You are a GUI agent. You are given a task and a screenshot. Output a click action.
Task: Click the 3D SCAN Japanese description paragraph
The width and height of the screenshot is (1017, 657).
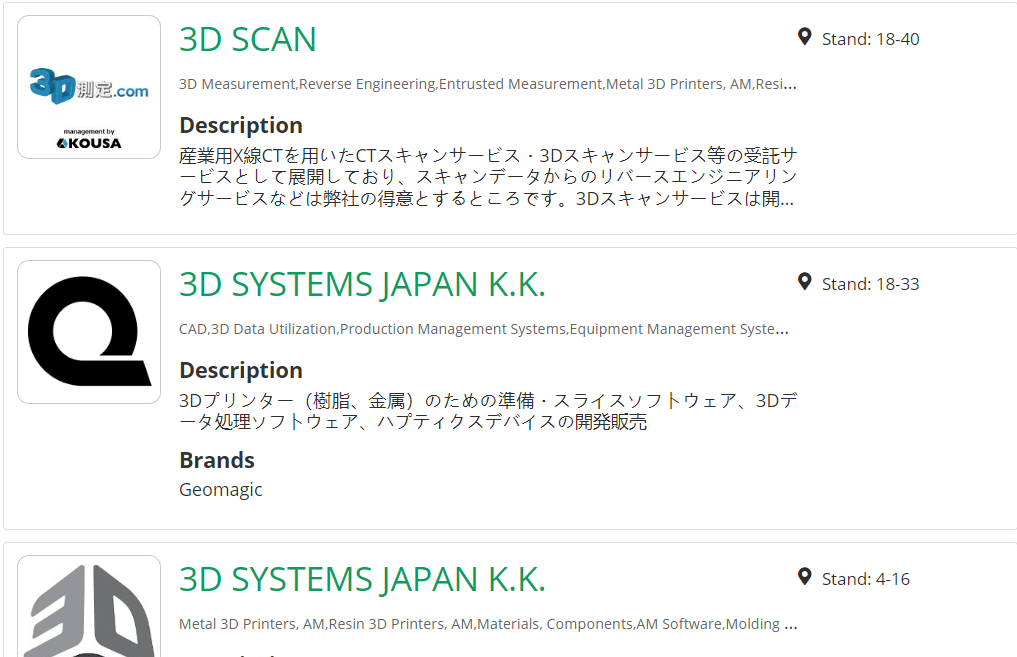click(x=488, y=177)
